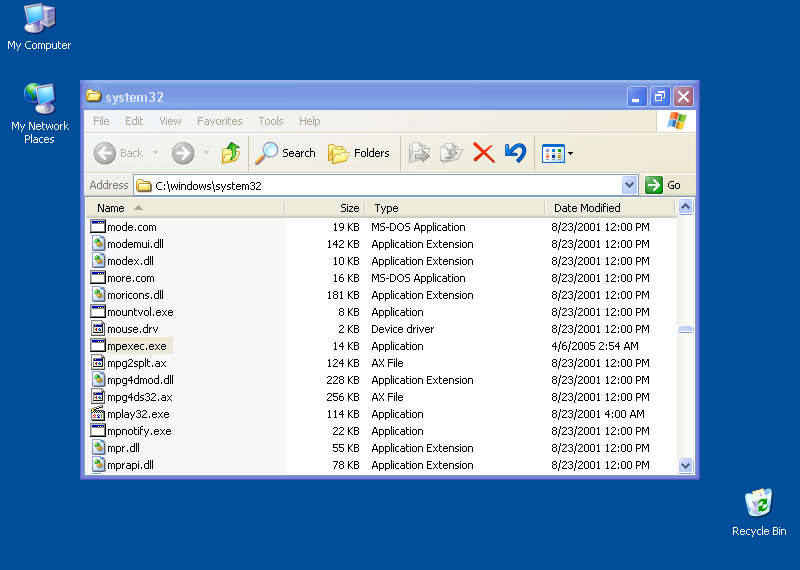Sort by the Name column header
Viewport: 800px width, 570px height.
[x=185, y=208]
